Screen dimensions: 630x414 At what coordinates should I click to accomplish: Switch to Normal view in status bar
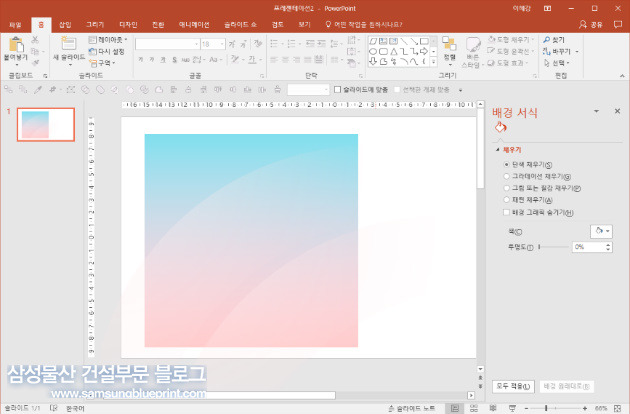click(x=454, y=408)
